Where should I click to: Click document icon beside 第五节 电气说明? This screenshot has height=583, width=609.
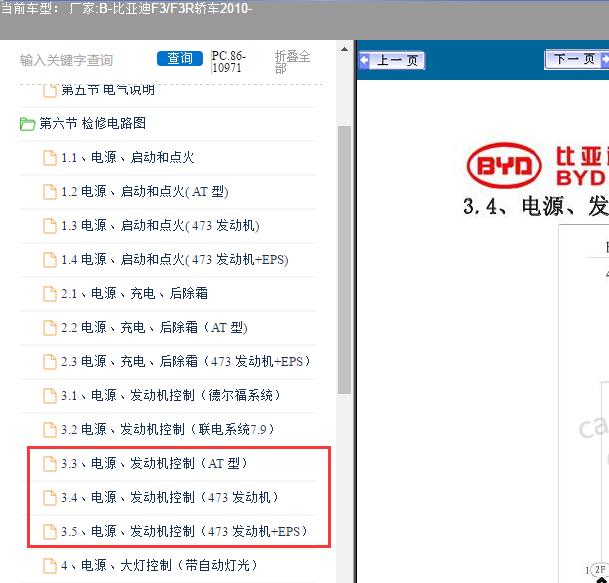[50, 91]
